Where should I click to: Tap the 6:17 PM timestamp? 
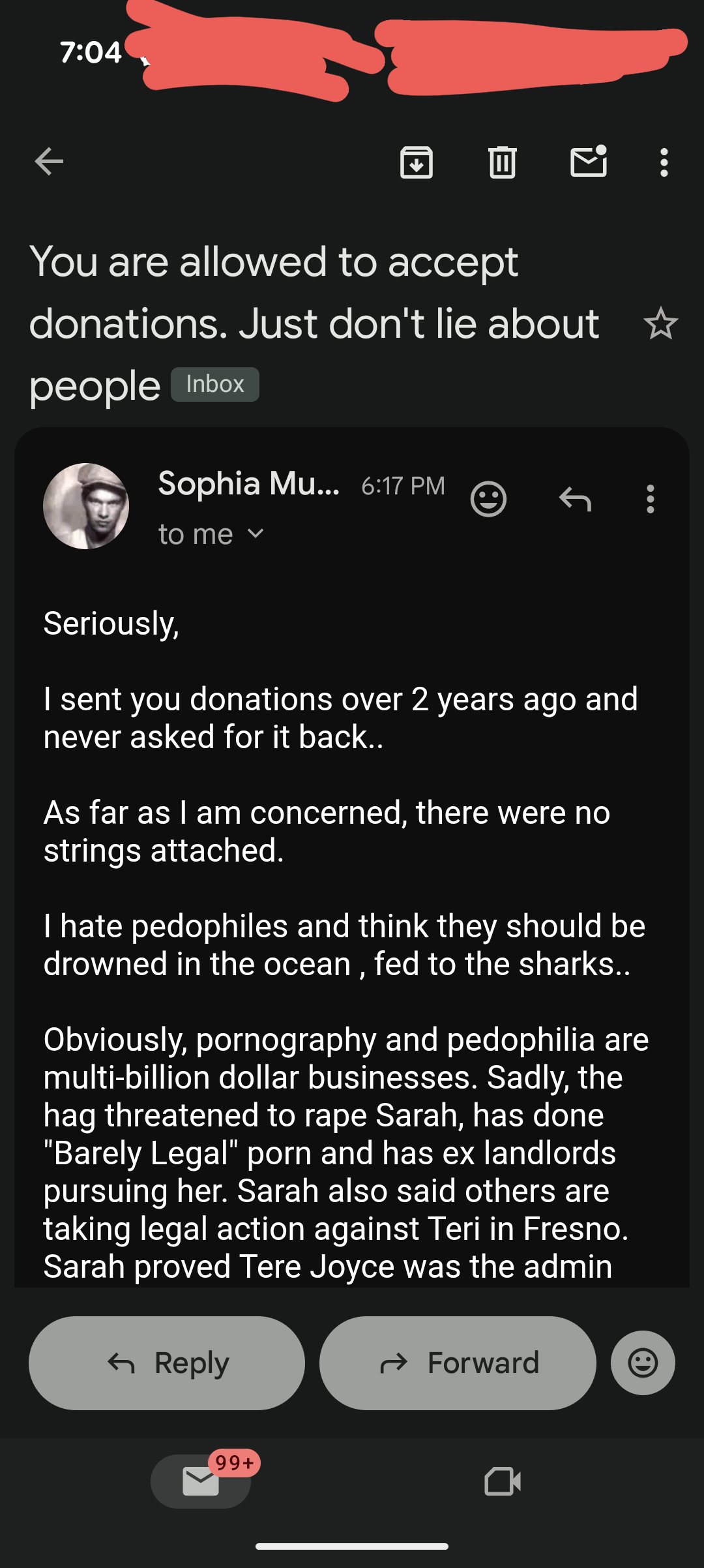pyautogui.click(x=403, y=486)
